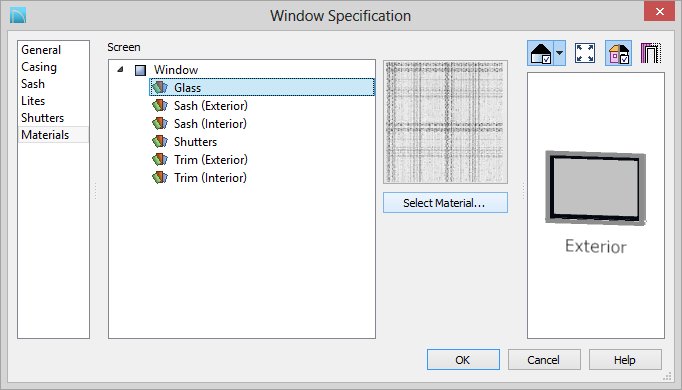The width and height of the screenshot is (682, 390).
Task: Click the Select Material button
Action: click(x=445, y=203)
